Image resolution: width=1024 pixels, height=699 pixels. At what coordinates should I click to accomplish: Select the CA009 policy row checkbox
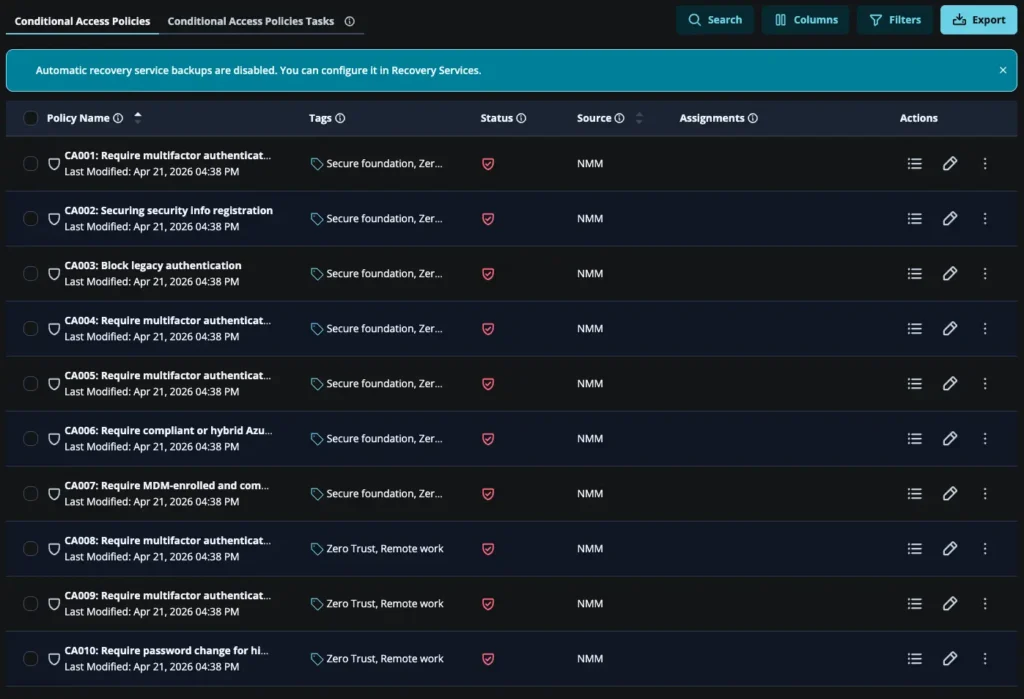(30, 604)
